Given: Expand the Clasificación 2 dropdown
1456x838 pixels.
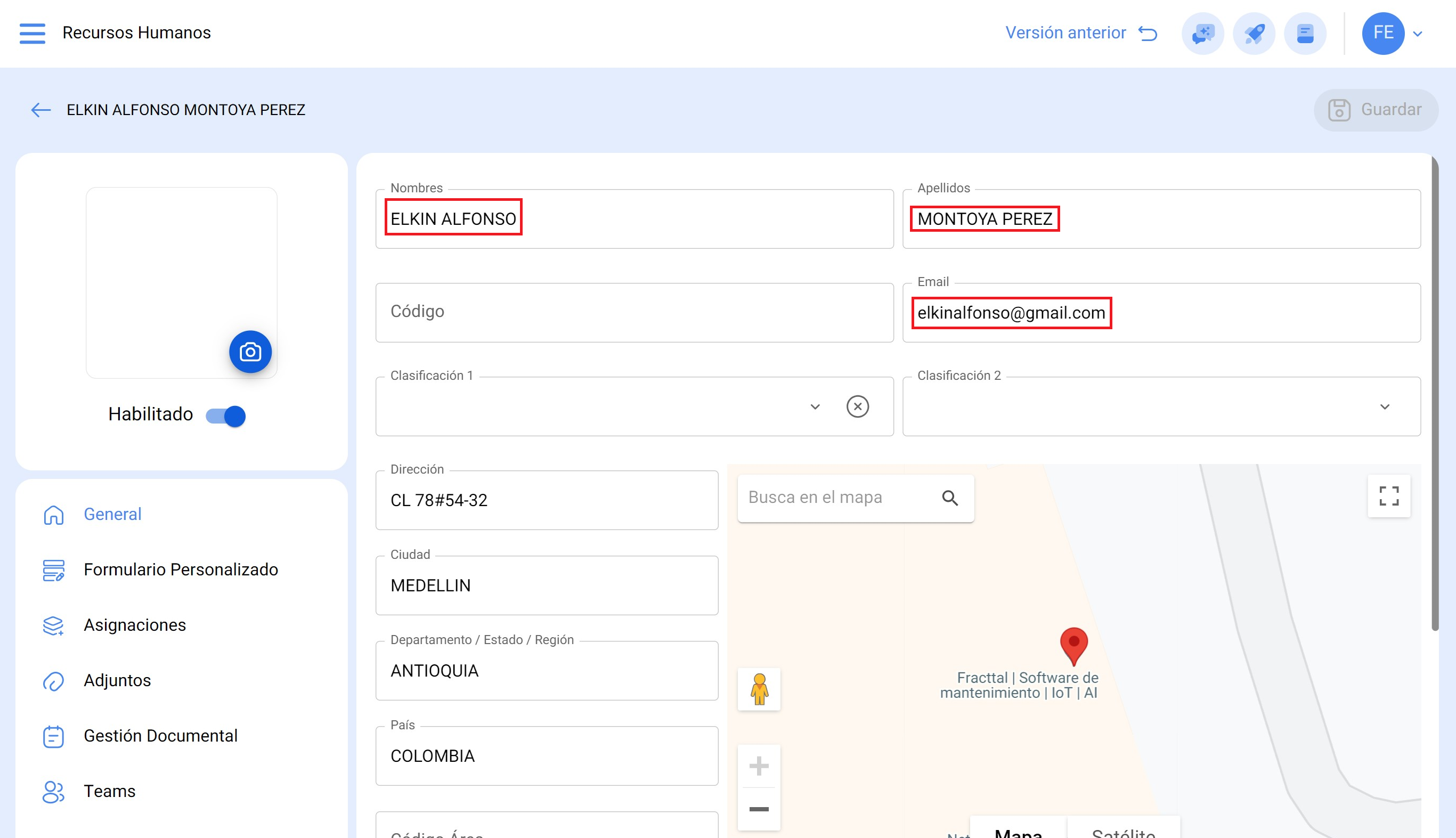Looking at the screenshot, I should [x=1385, y=407].
